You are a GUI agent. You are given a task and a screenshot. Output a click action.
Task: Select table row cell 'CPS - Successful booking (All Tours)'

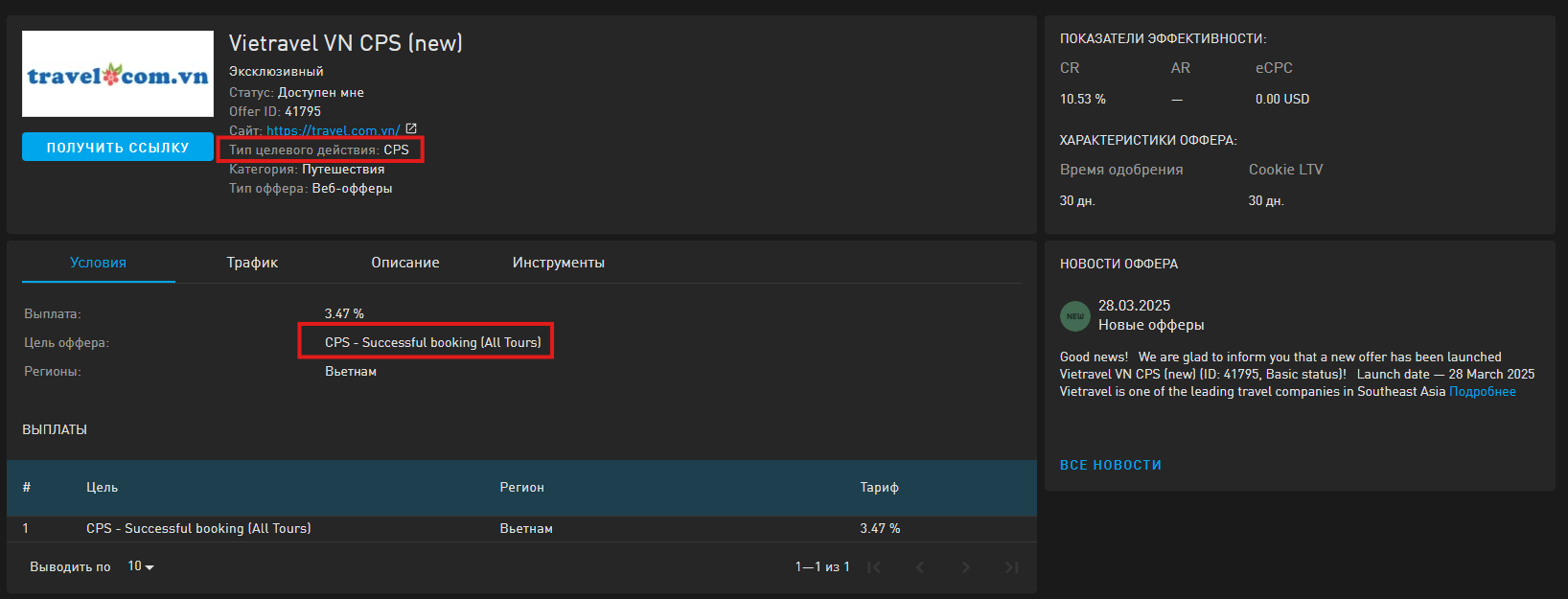click(198, 528)
